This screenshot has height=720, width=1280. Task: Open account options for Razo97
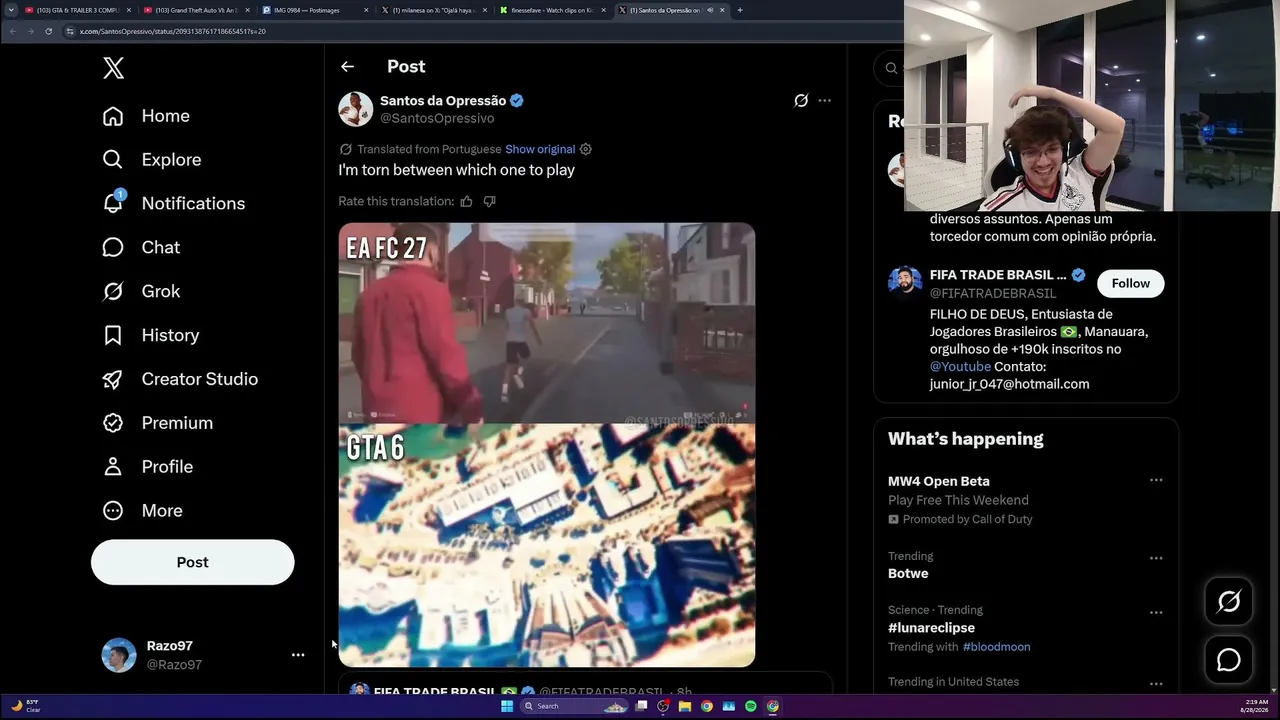(298, 655)
